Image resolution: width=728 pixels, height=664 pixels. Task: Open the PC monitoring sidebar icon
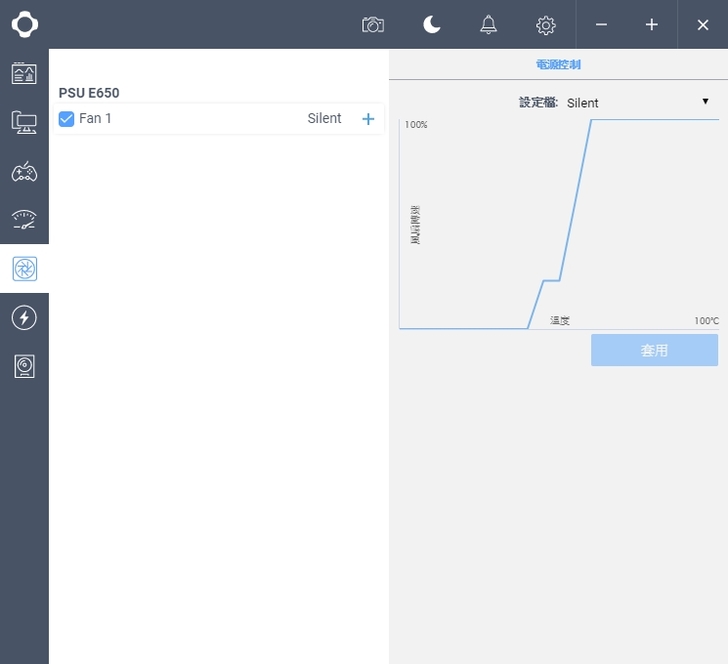coord(24,122)
